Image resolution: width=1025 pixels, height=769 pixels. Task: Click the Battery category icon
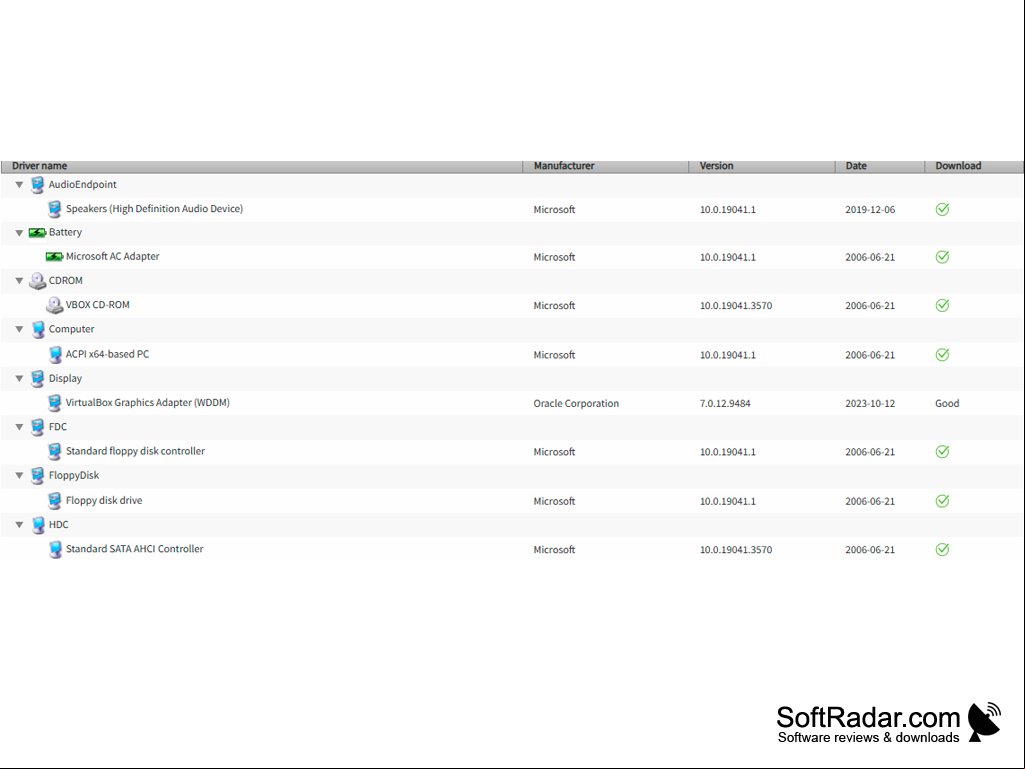click(x=37, y=233)
